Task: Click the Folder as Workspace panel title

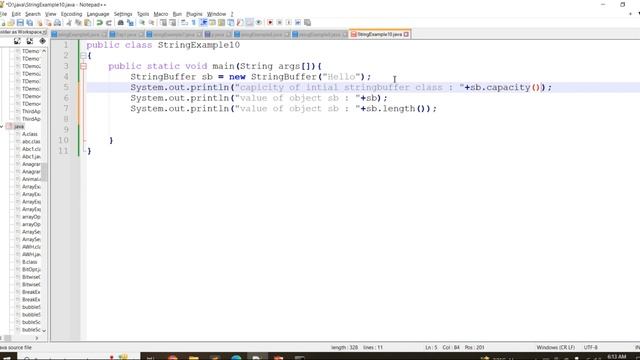Action: (x=22, y=32)
